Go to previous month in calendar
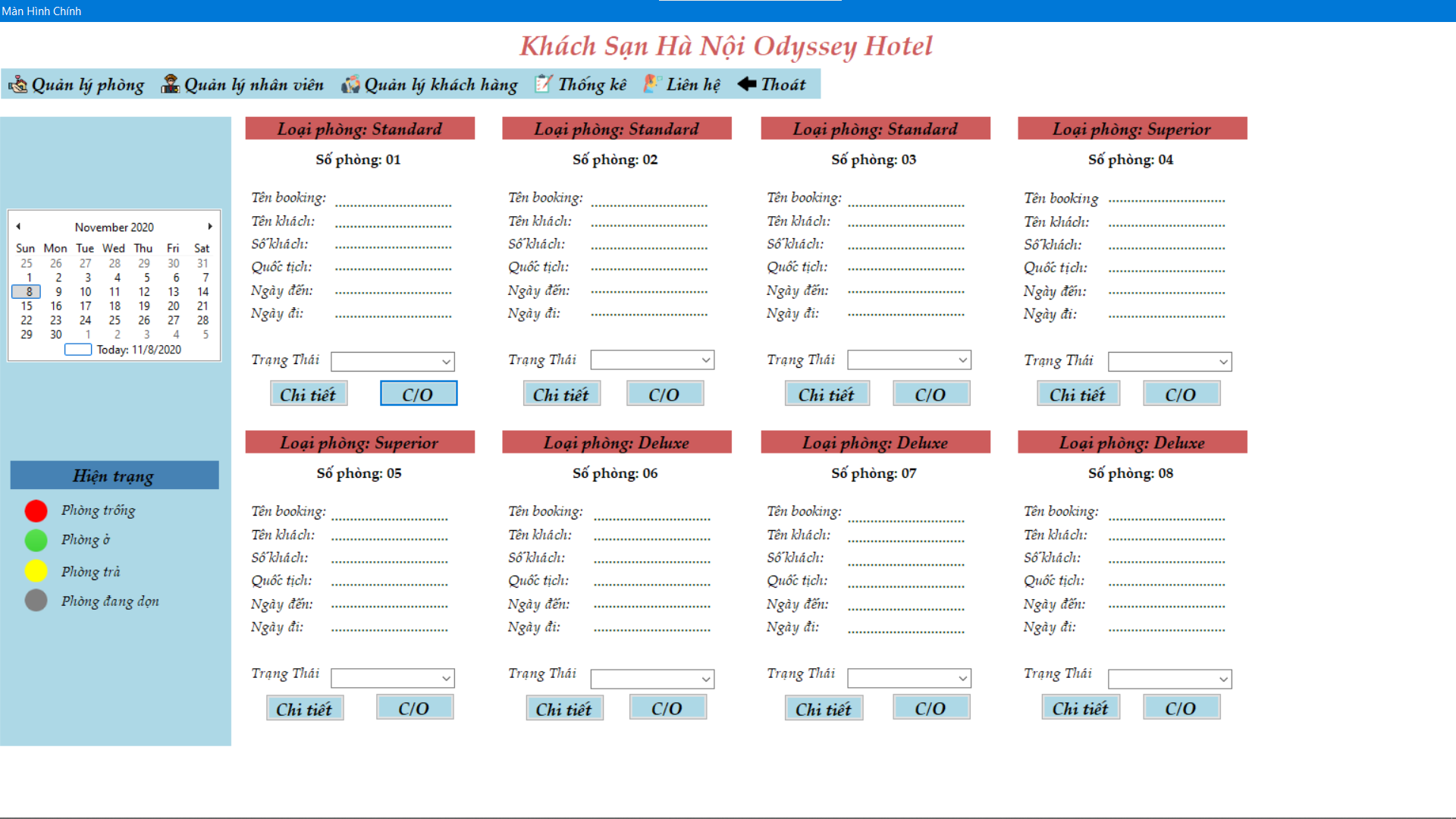Image resolution: width=1456 pixels, height=819 pixels. [18, 226]
